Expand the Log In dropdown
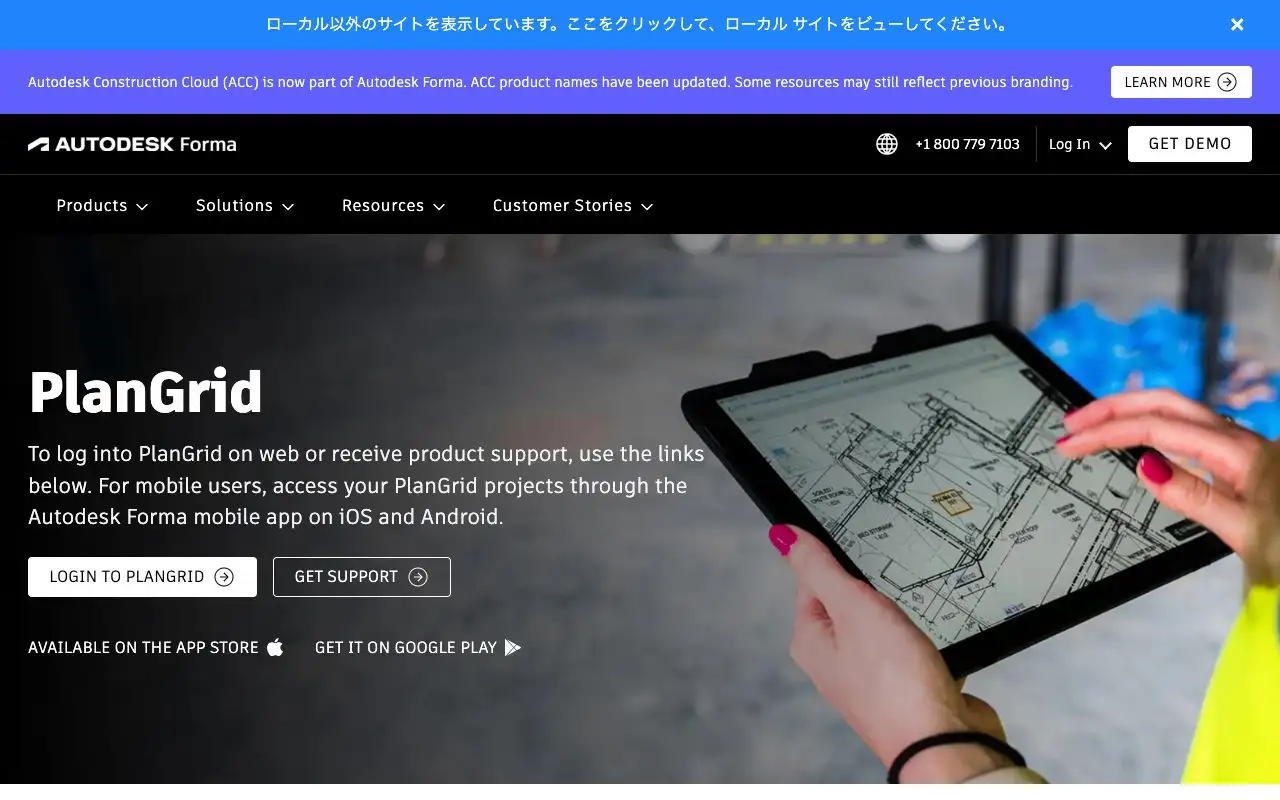This screenshot has height=800, width=1280. pyautogui.click(x=1080, y=144)
